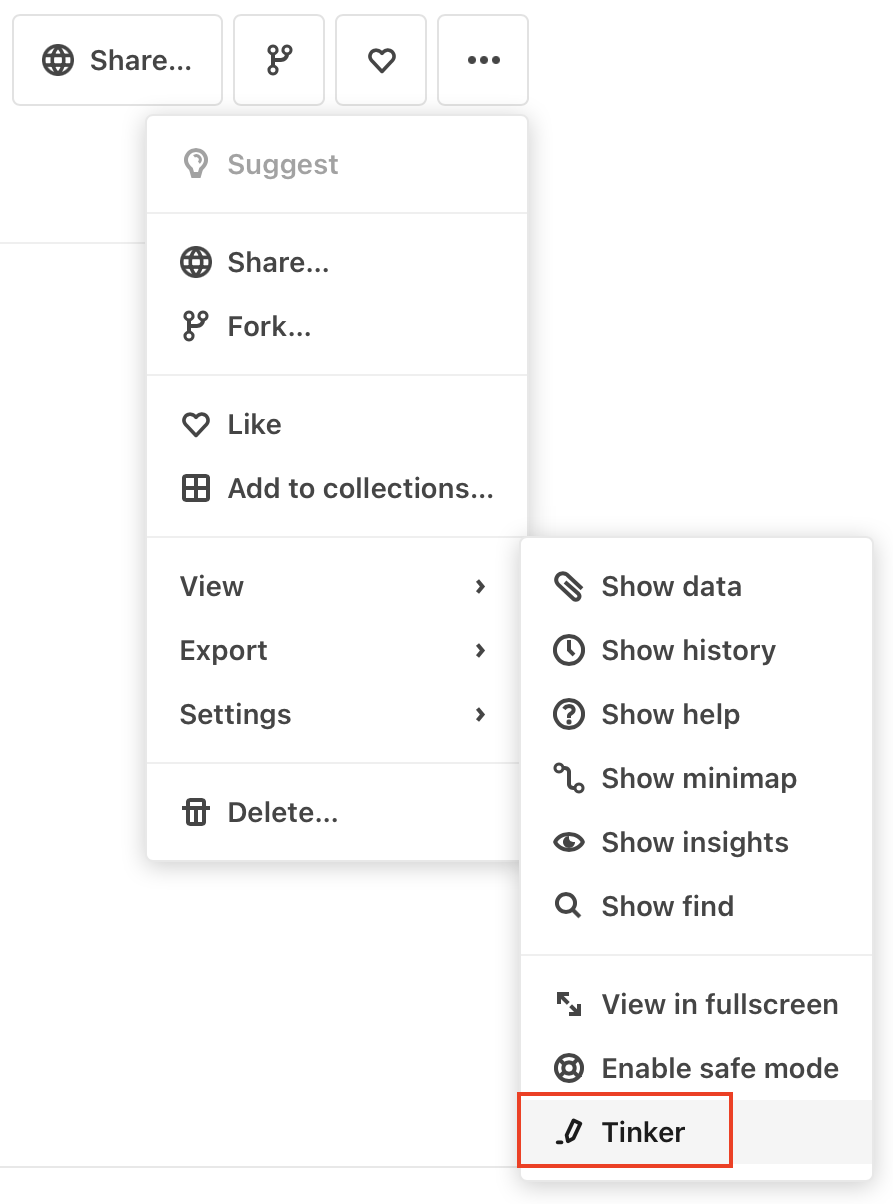Expand the Export submenu
The image size is (893, 1204).
pos(330,651)
